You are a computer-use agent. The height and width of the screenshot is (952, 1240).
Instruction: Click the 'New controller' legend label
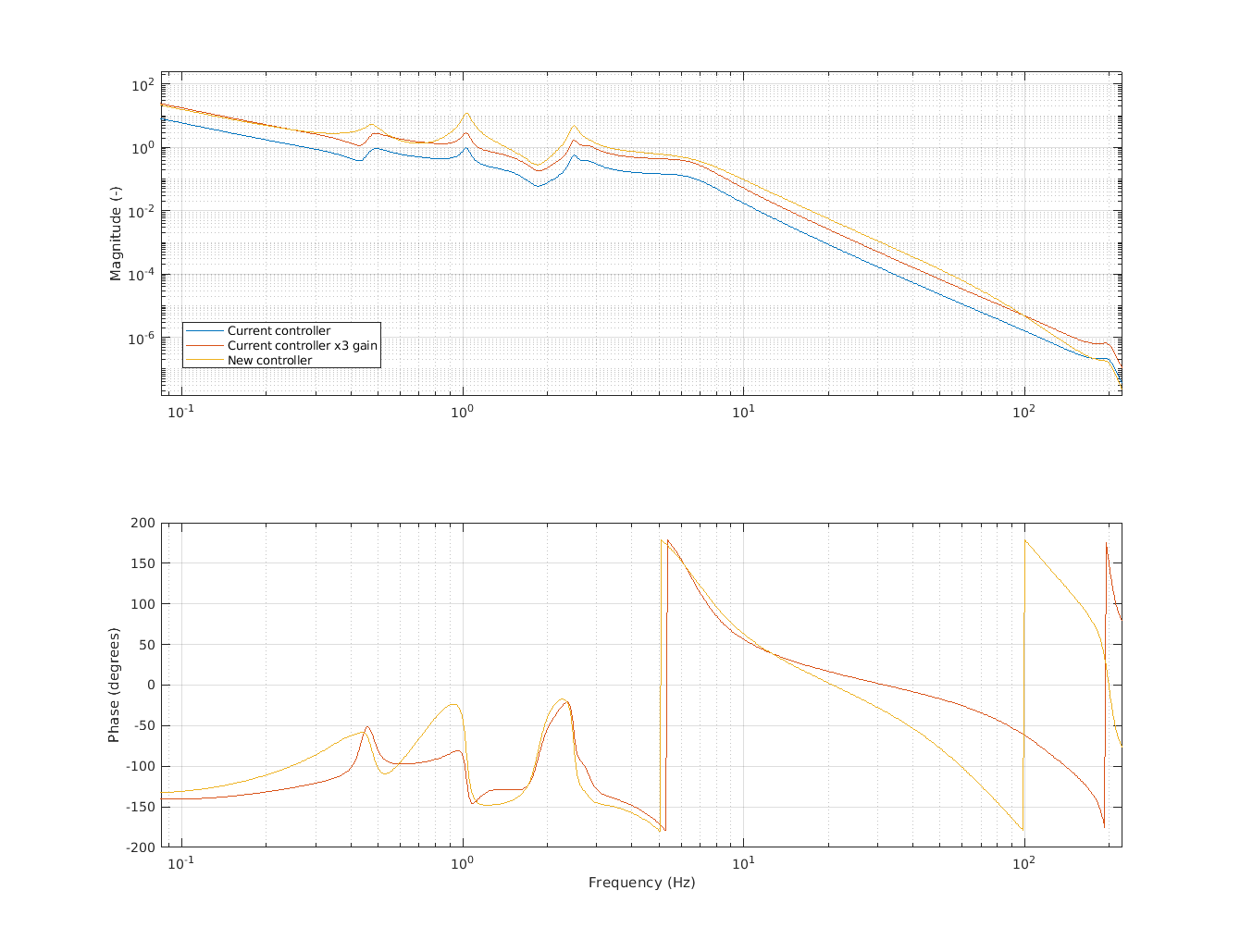269,360
